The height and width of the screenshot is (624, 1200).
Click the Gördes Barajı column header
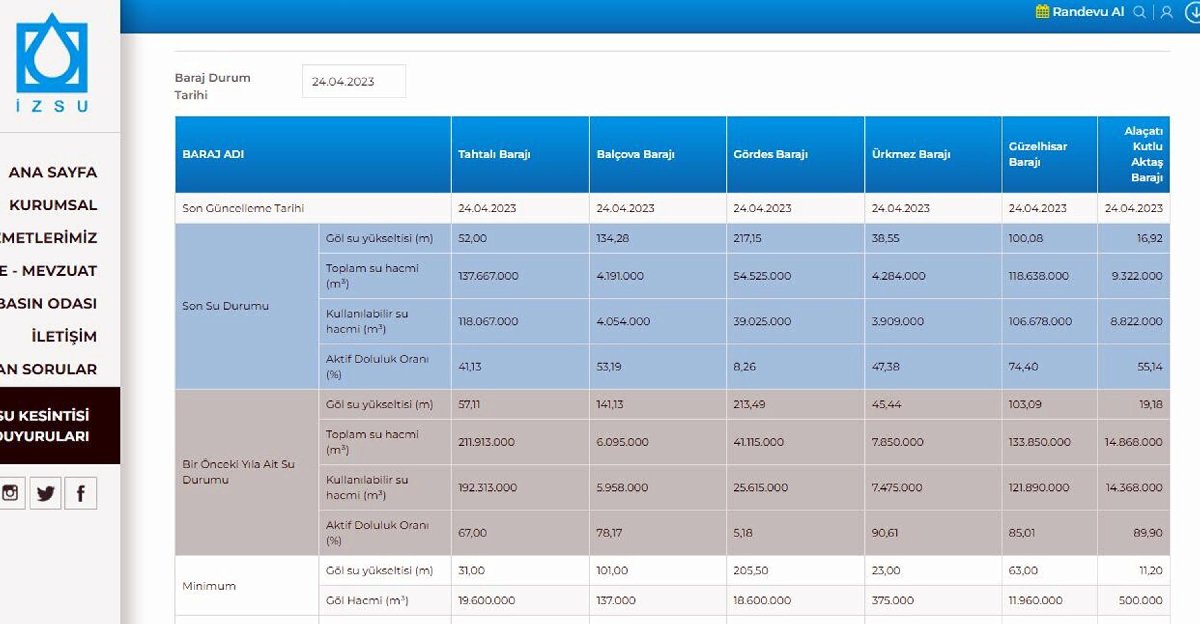point(770,155)
